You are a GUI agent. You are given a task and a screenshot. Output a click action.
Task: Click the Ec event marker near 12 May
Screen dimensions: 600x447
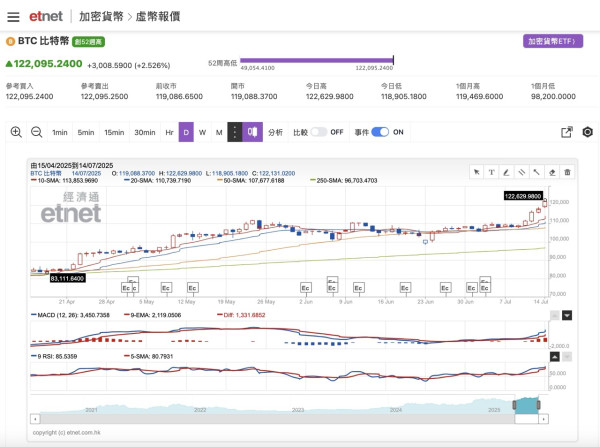pos(192,288)
